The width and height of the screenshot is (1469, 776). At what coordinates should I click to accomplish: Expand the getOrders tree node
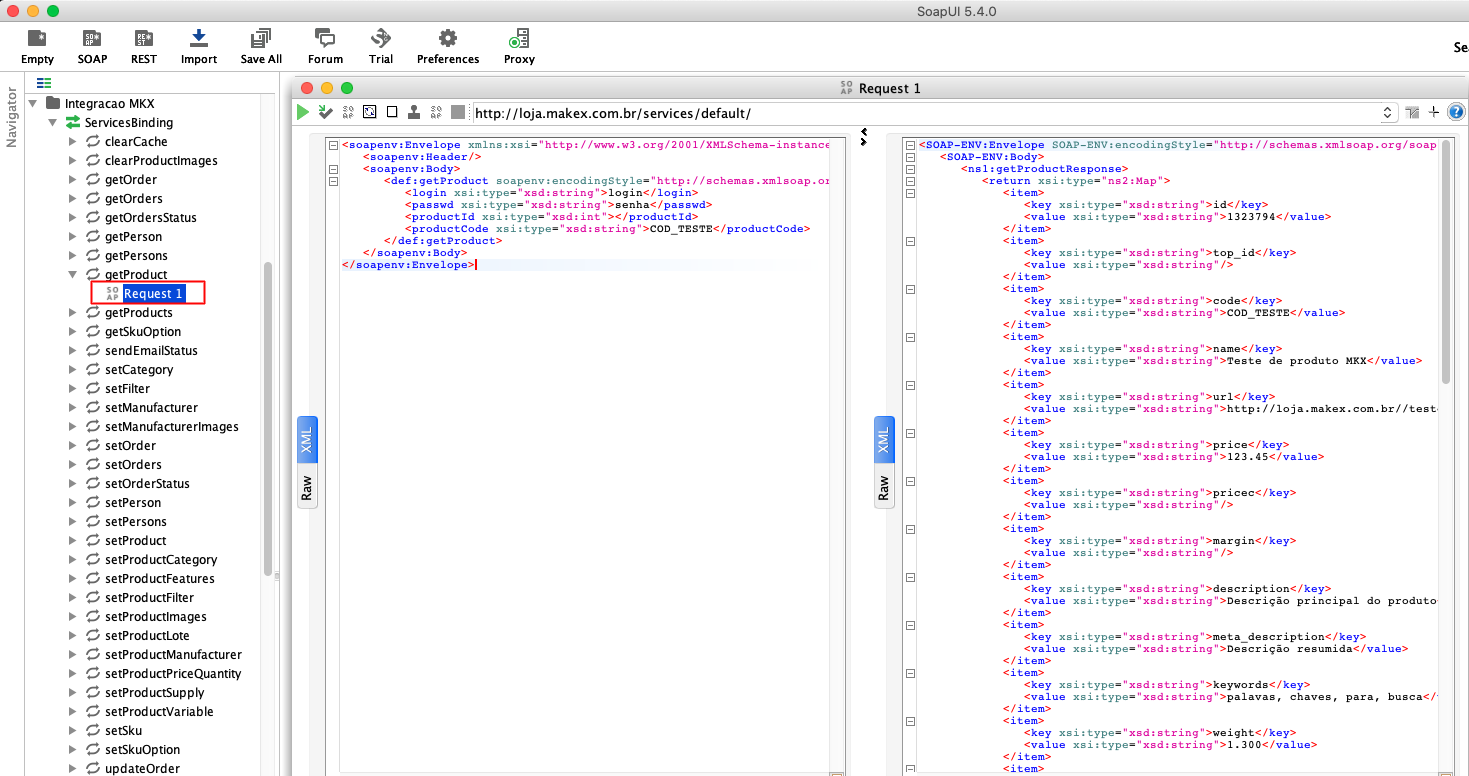(72, 199)
